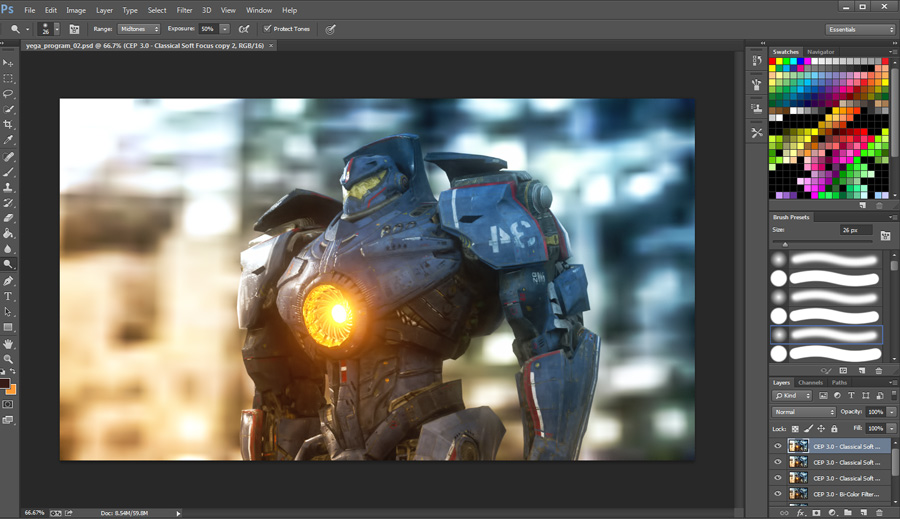Create a new layer in Layers panel
The height and width of the screenshot is (519, 900).
pos(863,513)
